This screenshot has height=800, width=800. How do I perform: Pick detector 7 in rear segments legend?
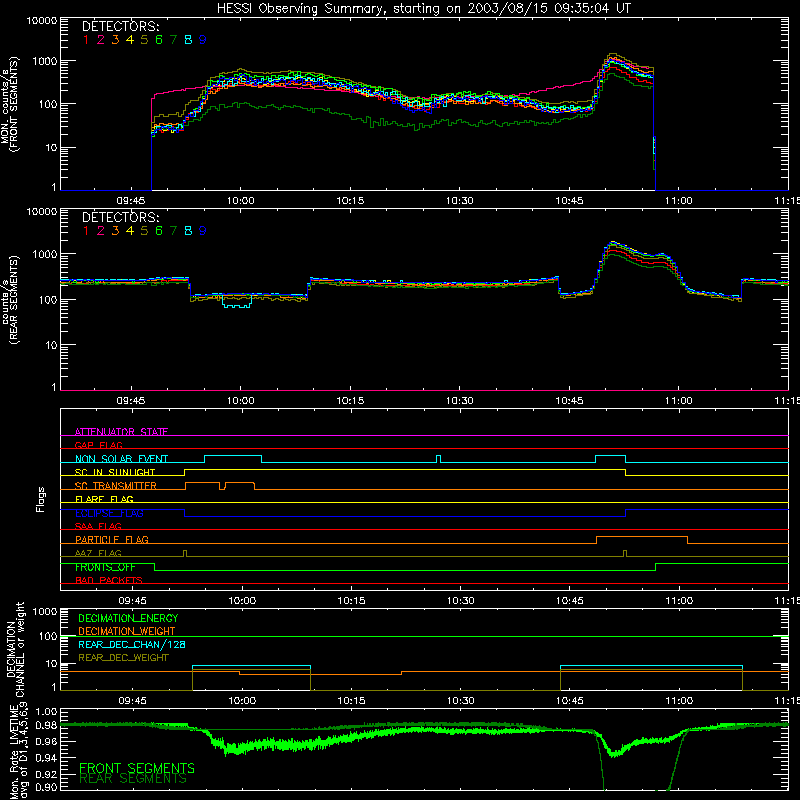click(173, 231)
